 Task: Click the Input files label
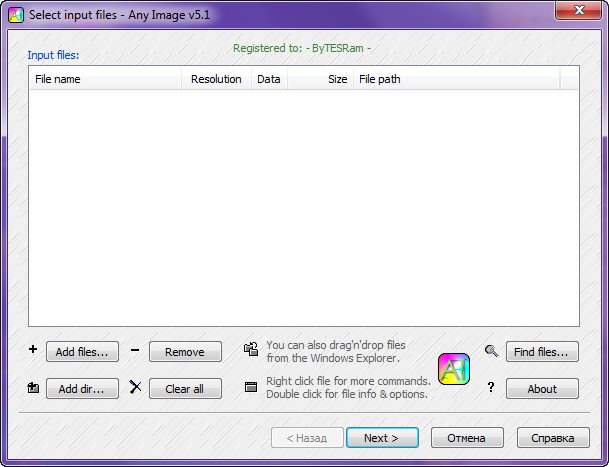[x=53, y=55]
